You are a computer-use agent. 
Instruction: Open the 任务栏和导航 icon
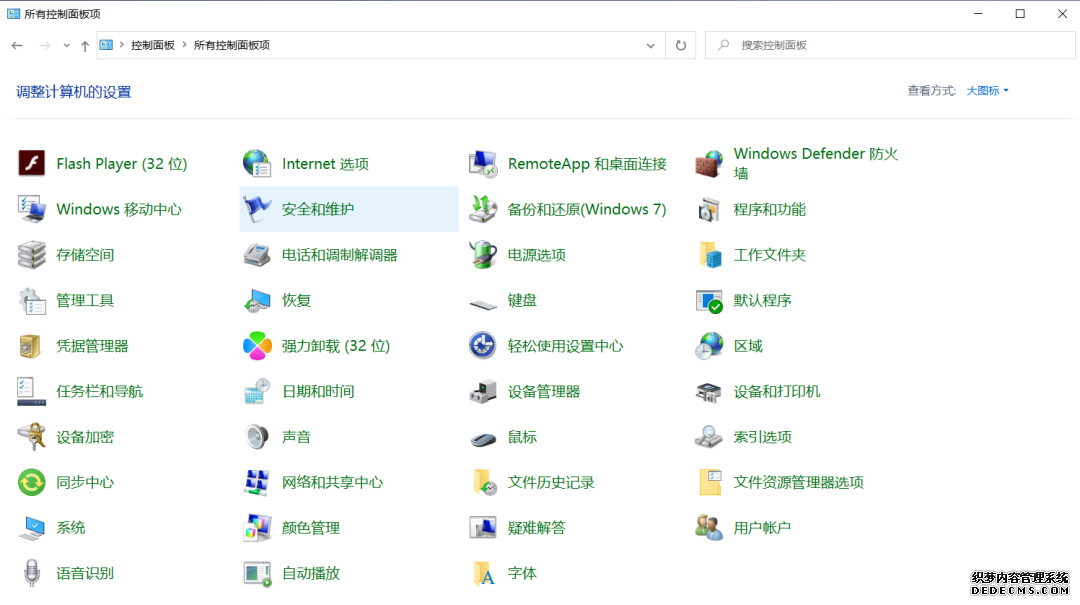32,391
